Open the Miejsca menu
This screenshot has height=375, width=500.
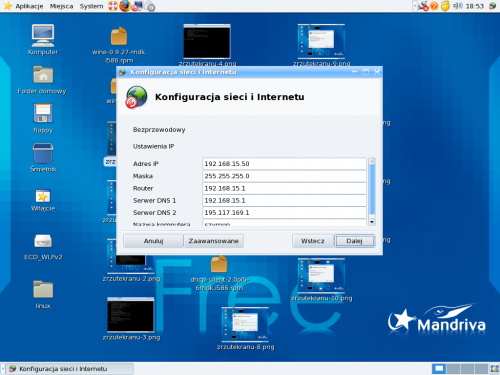pyautogui.click(x=61, y=6)
